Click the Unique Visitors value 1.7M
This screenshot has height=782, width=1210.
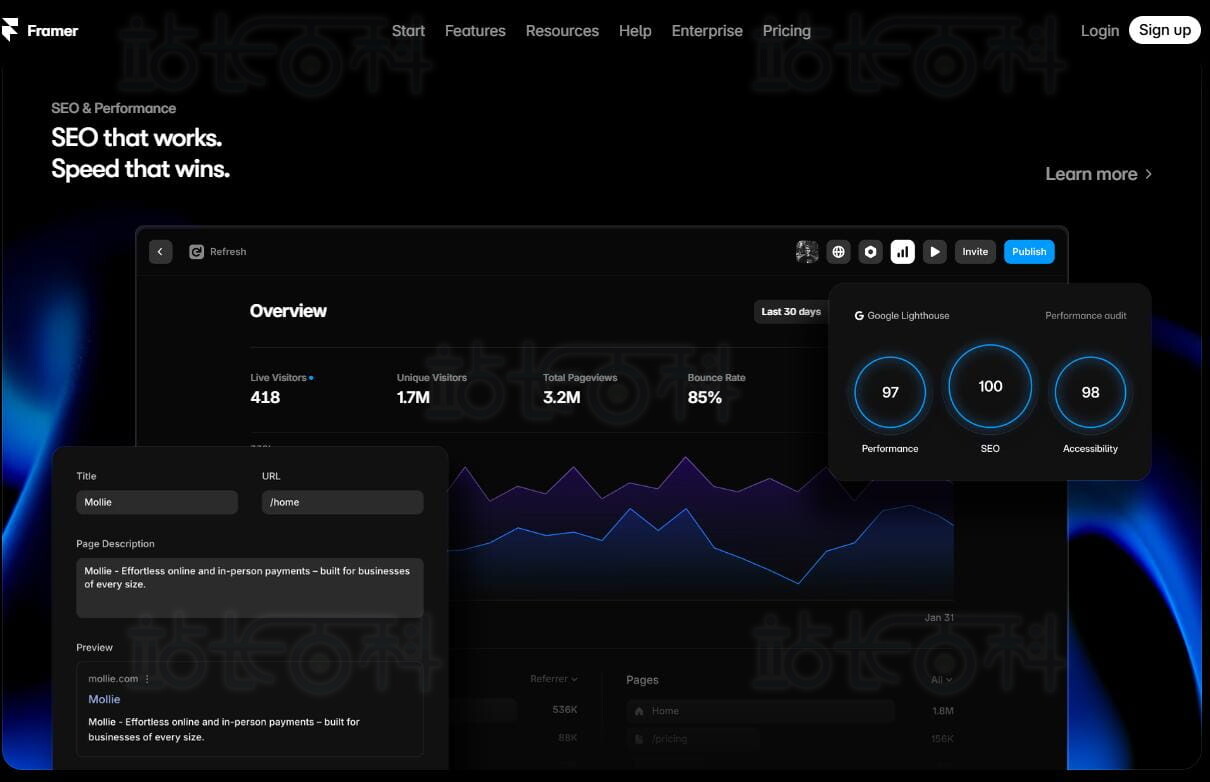click(413, 397)
